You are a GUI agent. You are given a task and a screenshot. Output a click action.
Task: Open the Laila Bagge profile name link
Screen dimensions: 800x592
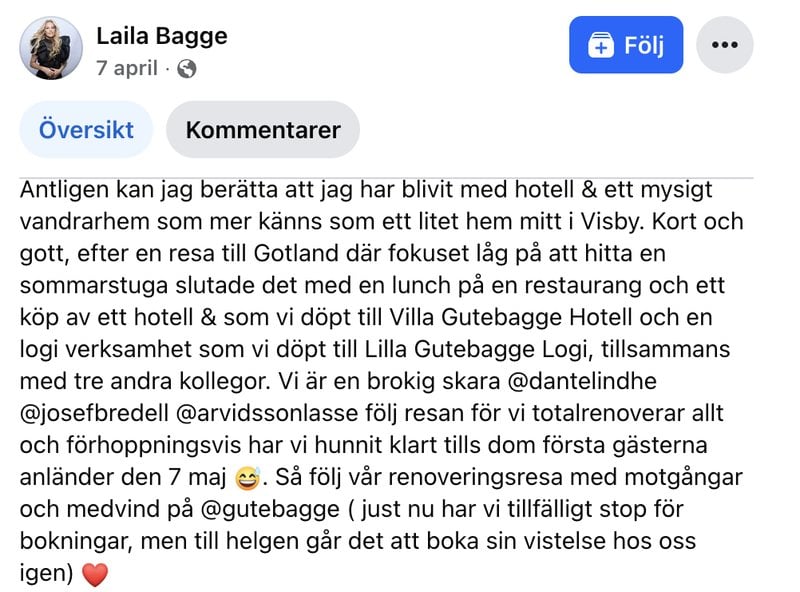point(162,36)
